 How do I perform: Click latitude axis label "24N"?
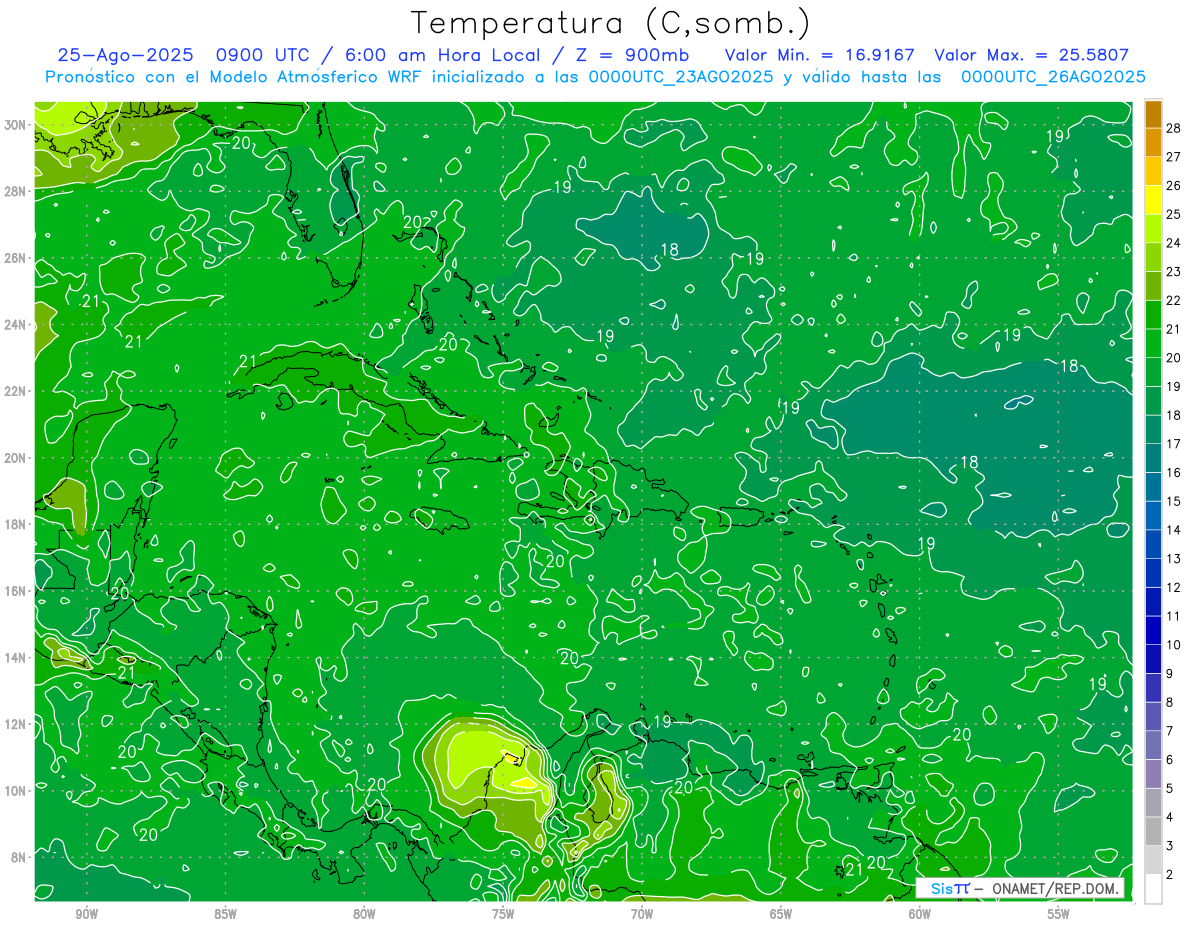(x=15, y=324)
